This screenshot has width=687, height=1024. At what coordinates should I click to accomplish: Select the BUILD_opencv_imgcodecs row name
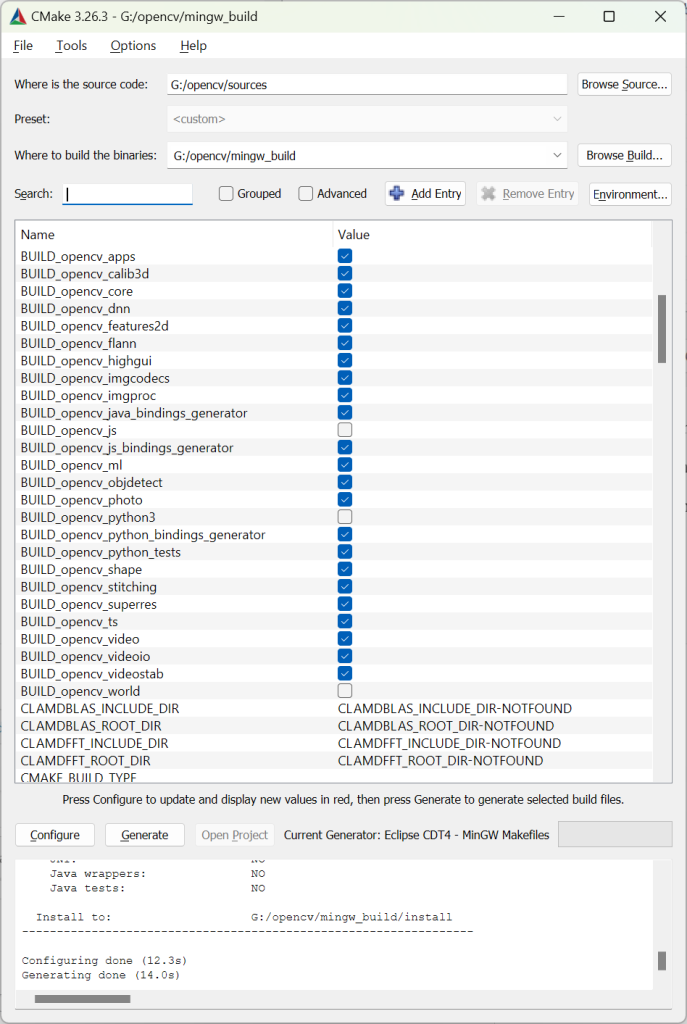(95, 378)
